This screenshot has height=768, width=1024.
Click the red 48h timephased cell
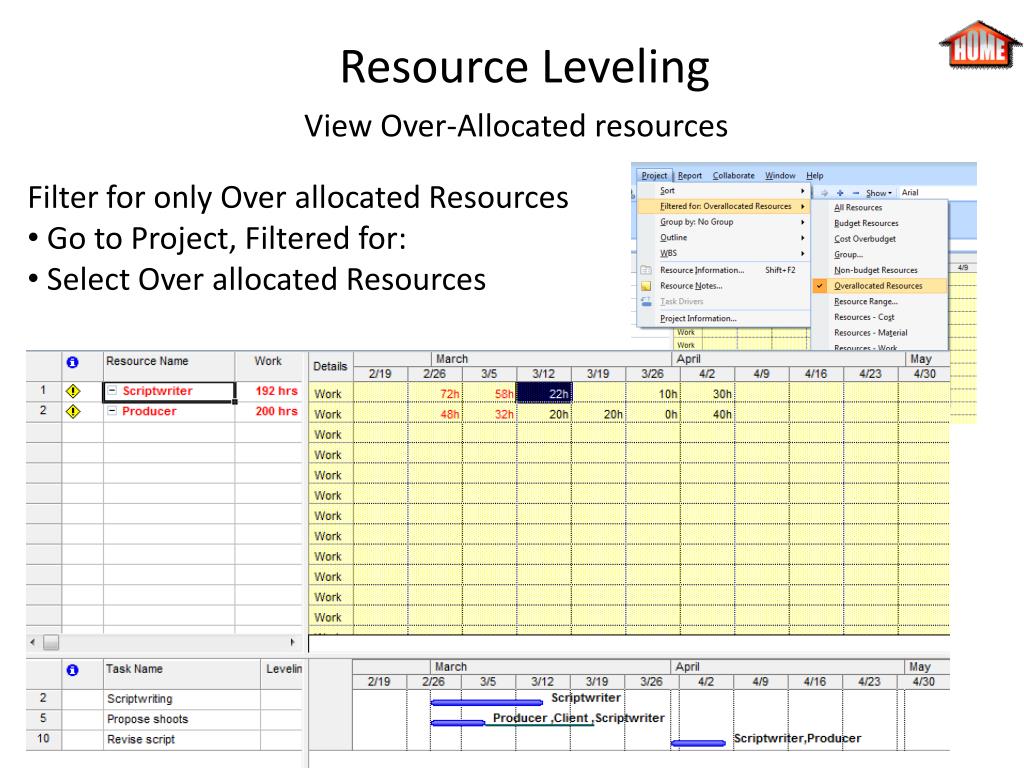[435, 414]
